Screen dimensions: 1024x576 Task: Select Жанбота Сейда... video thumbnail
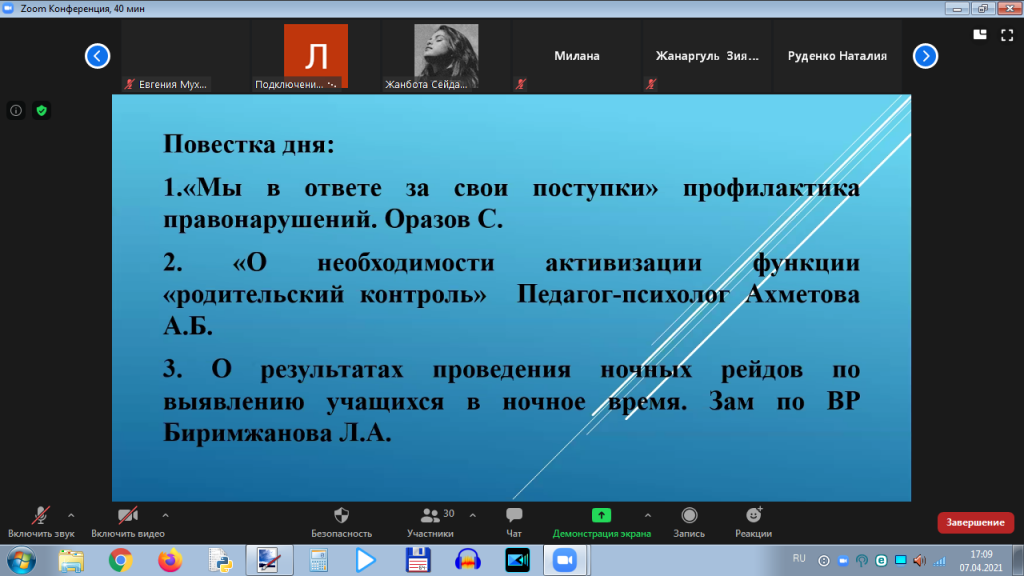coord(447,56)
